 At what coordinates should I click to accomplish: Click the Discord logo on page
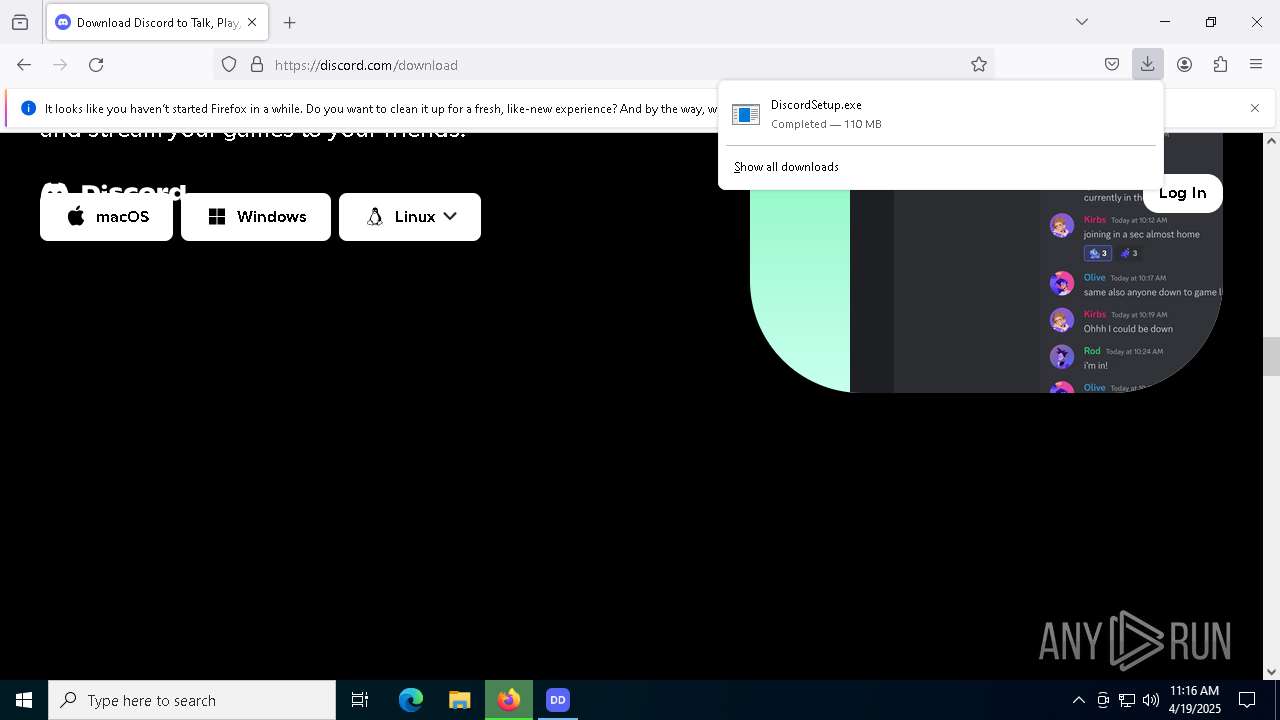click(x=114, y=190)
